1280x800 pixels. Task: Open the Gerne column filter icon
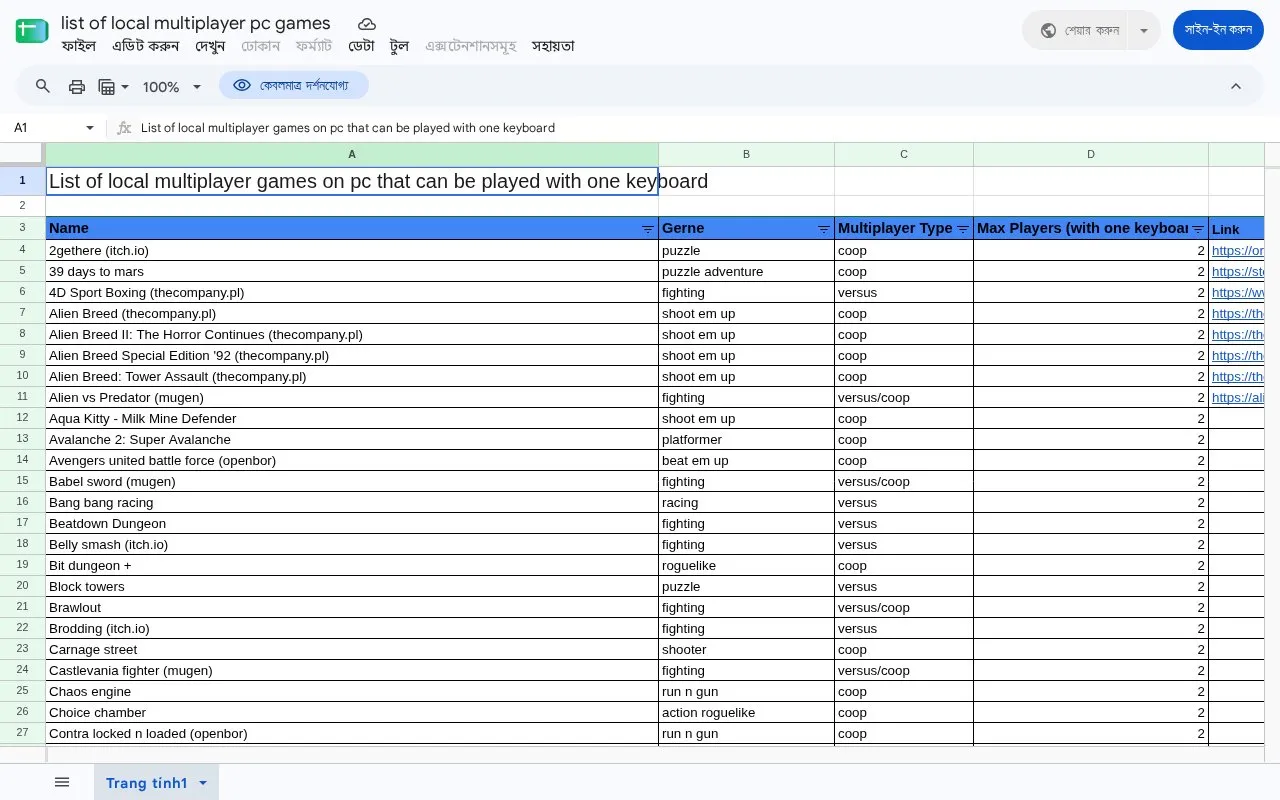click(x=823, y=229)
